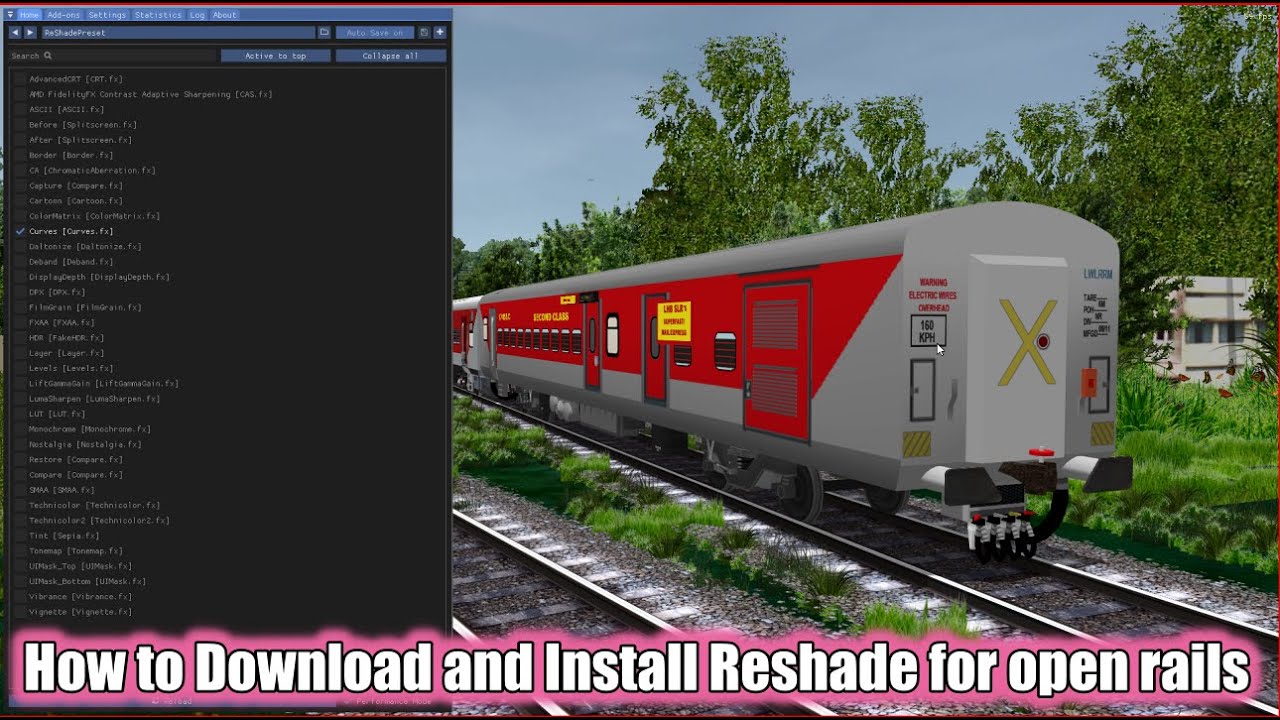The width and height of the screenshot is (1280, 720).
Task: Enable the ASCII effect checkbox
Action: pyautogui.click(x=19, y=109)
